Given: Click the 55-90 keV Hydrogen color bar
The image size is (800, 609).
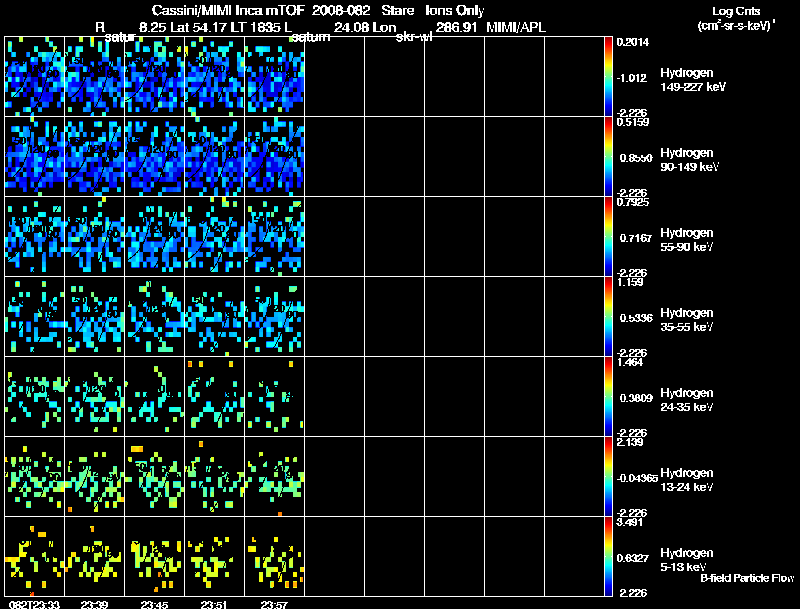Looking at the screenshot, I should [609, 236].
